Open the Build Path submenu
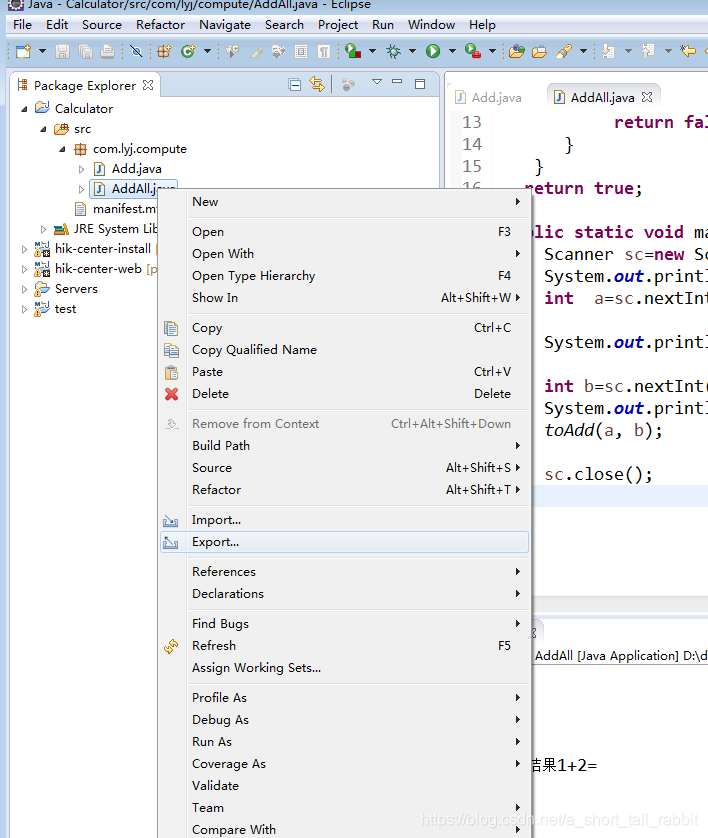The width and height of the screenshot is (708, 838). click(345, 446)
